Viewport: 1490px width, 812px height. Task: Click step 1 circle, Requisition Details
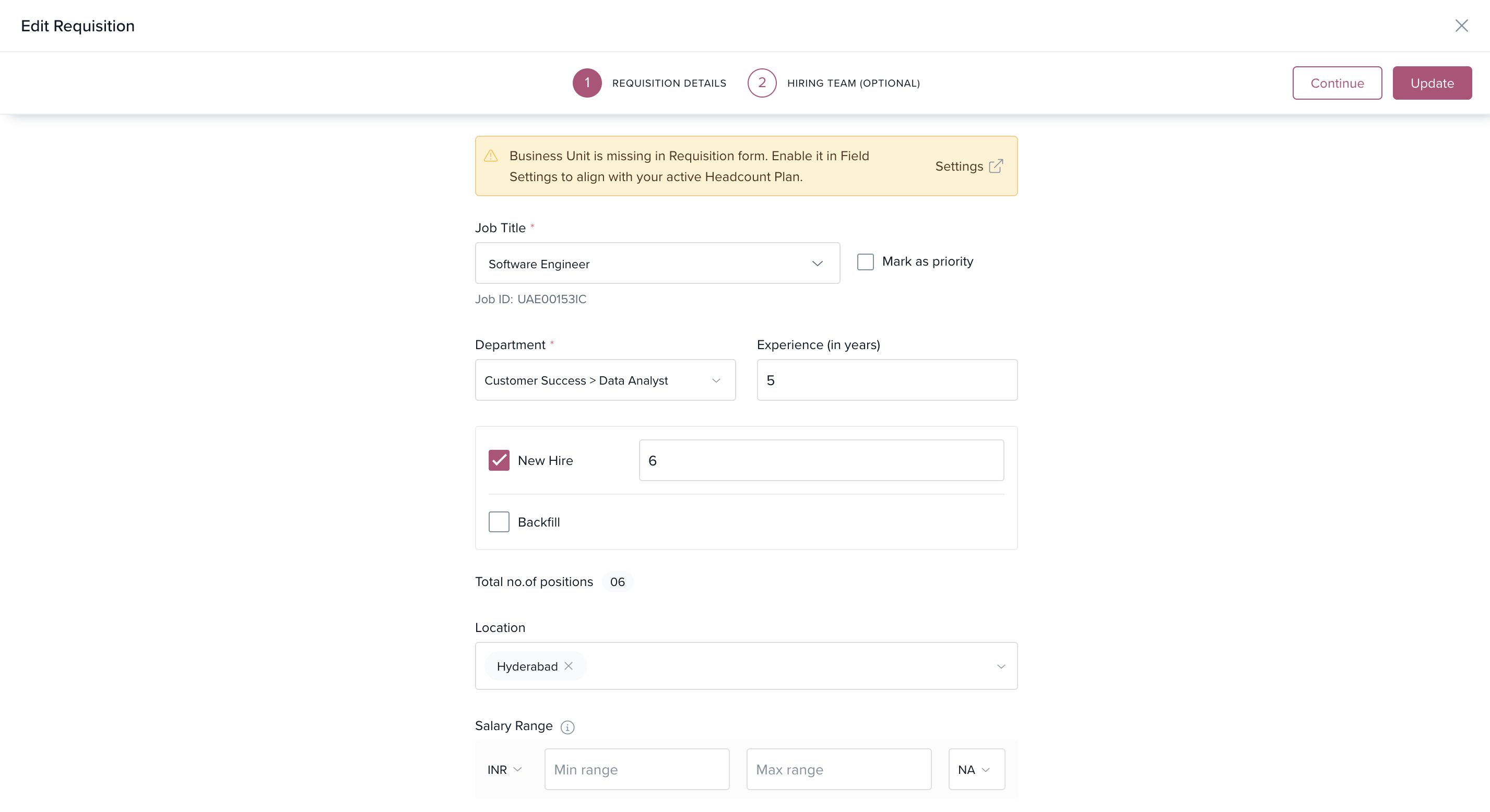(586, 82)
